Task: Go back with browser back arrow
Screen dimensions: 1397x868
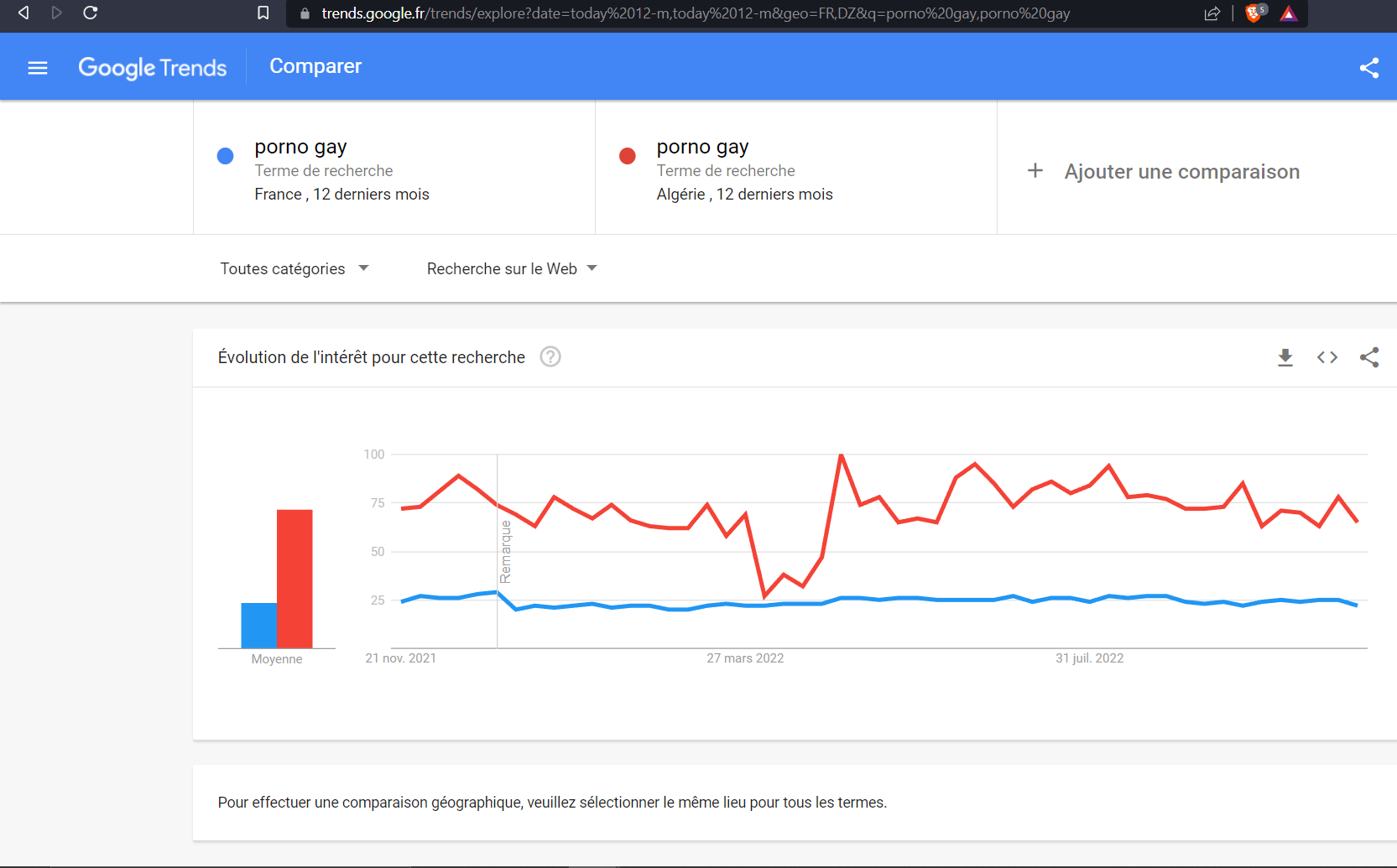Action: click(x=23, y=13)
